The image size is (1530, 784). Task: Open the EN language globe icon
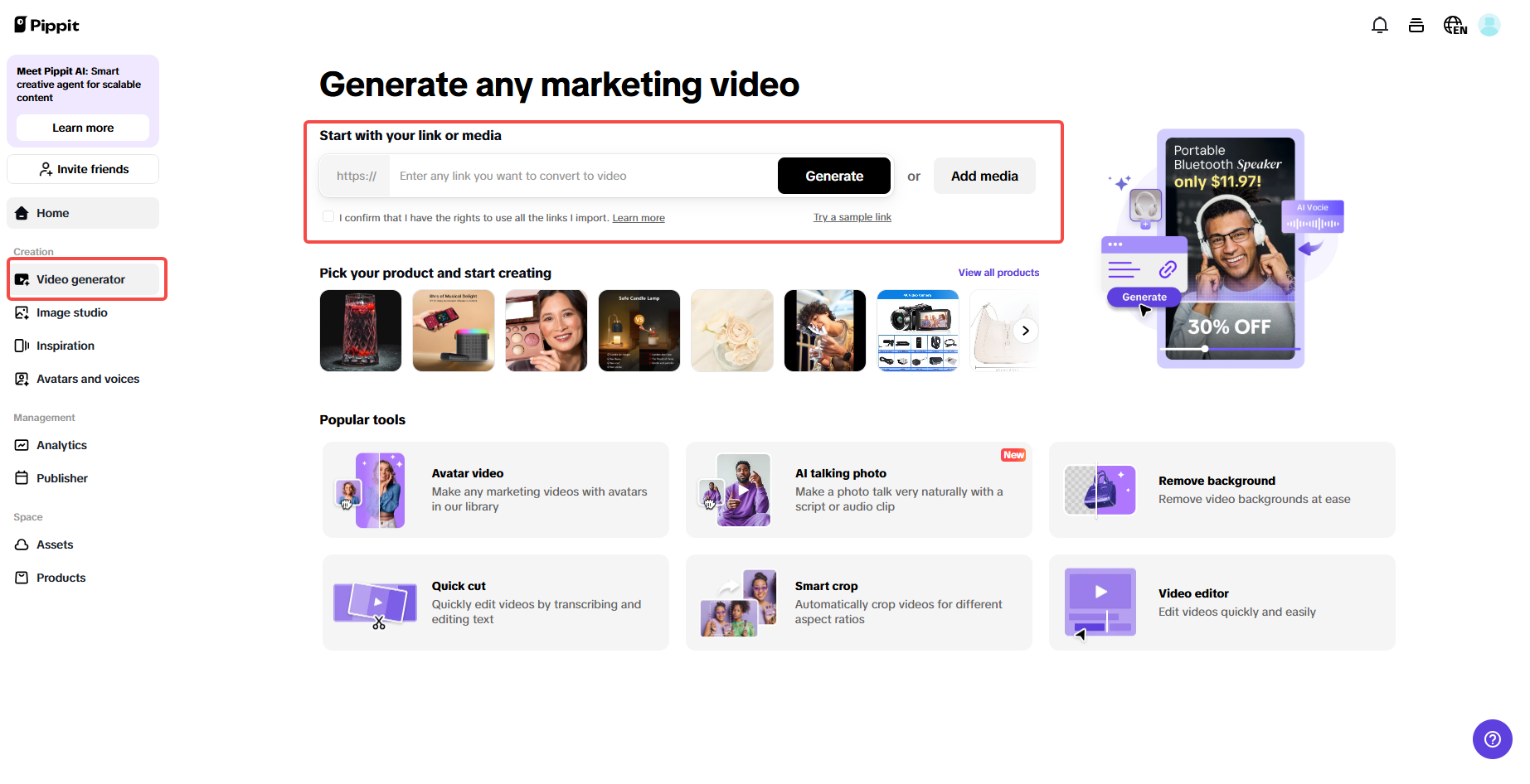tap(1455, 25)
